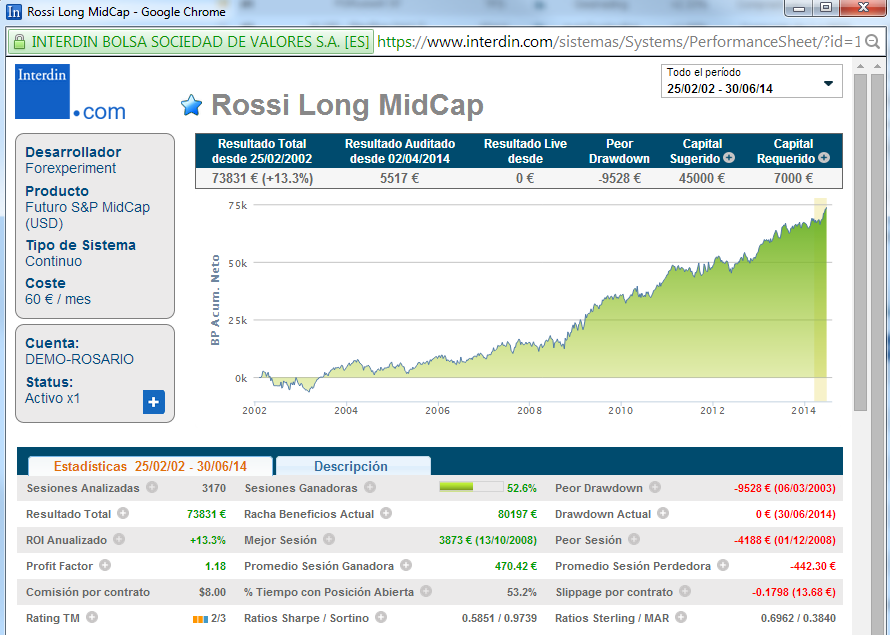
Task: Click the info icon beside Promedio Sesión Perdedora
Action: (723, 565)
